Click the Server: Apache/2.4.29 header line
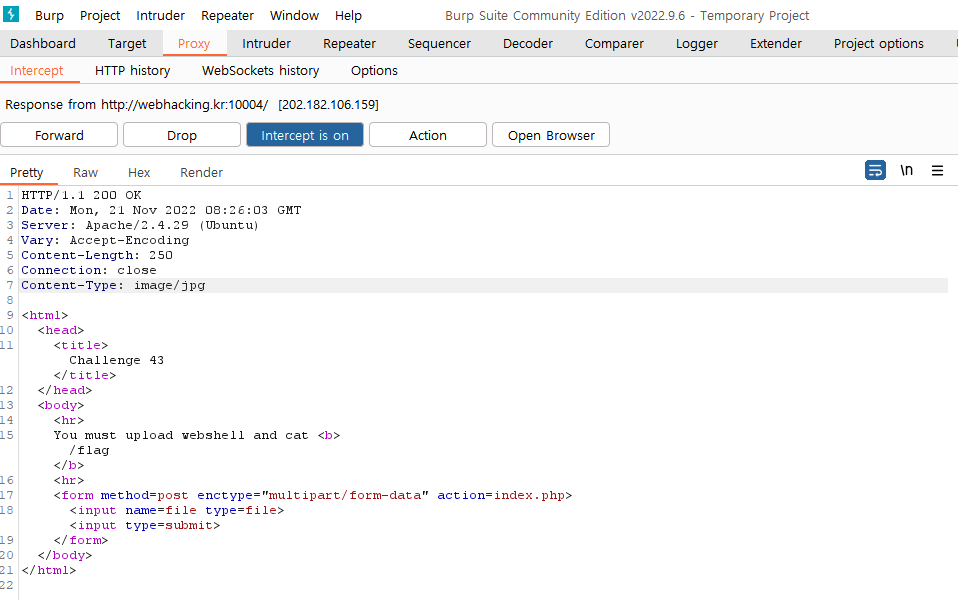 click(140, 225)
